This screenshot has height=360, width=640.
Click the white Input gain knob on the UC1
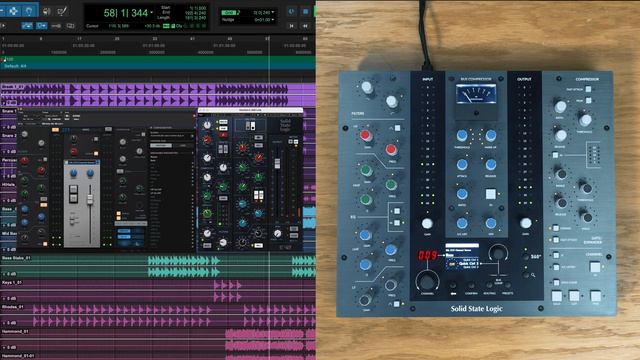click(x=427, y=223)
